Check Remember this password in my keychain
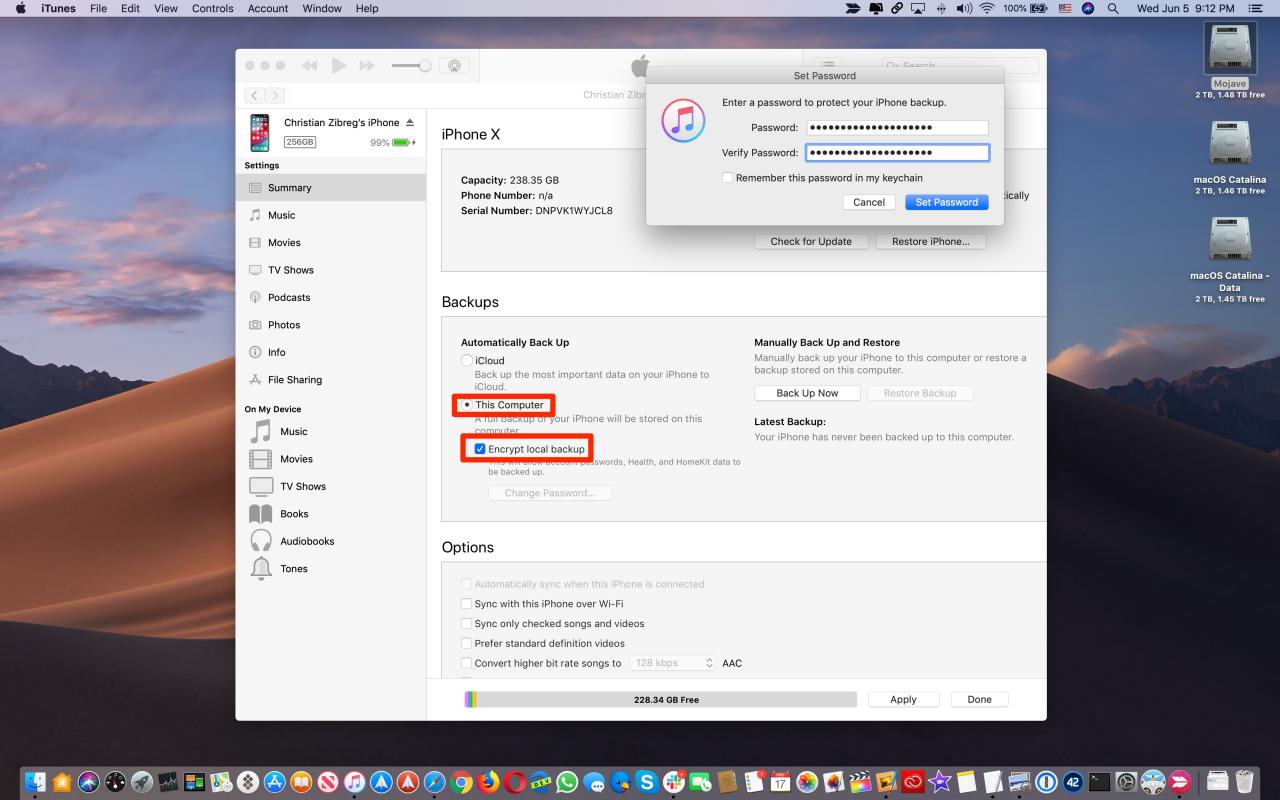 pyautogui.click(x=728, y=178)
